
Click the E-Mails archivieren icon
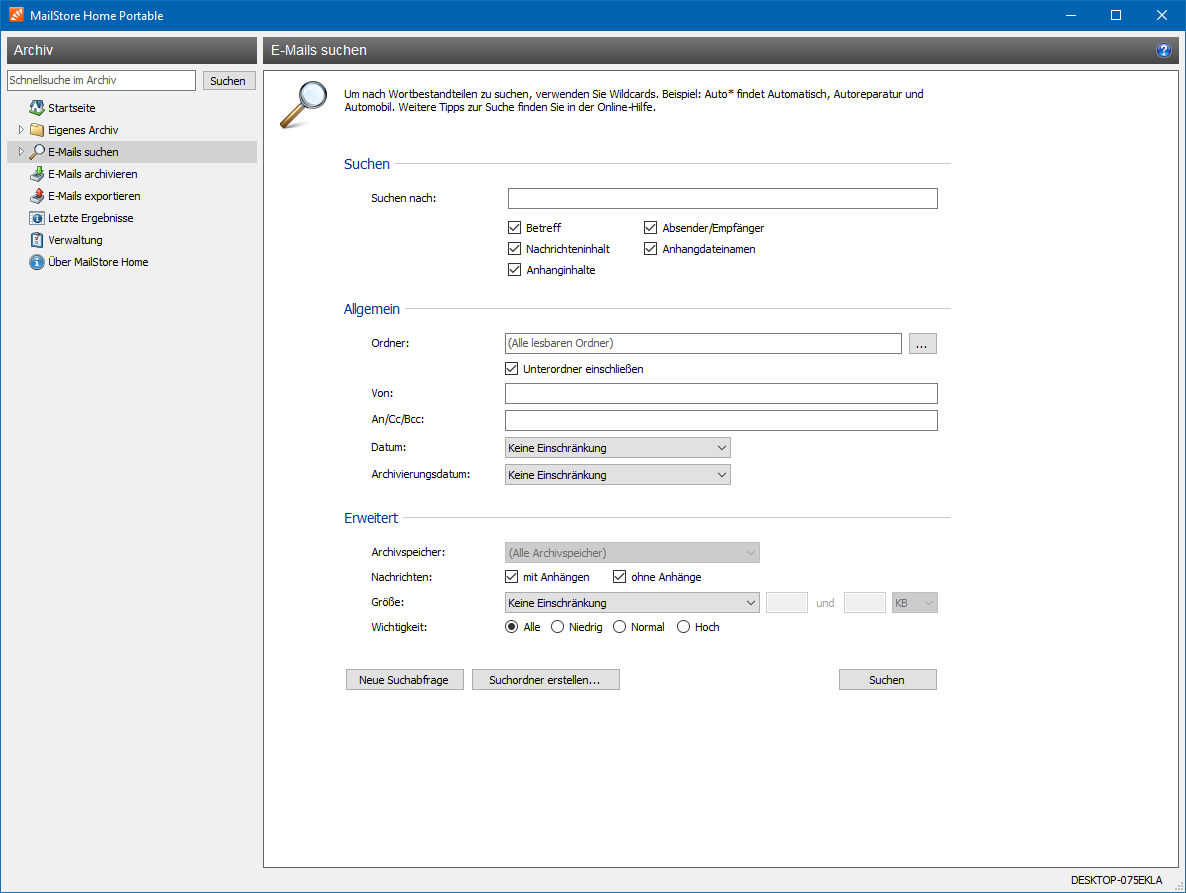pos(37,174)
